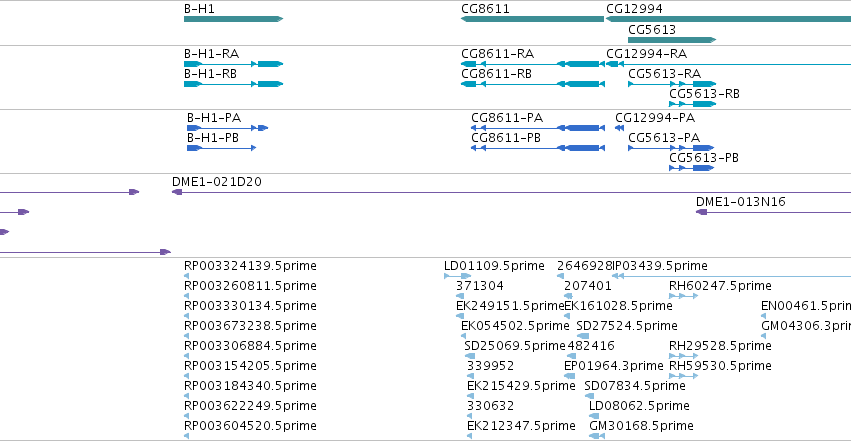Click protein feature B-H1-PA
Screen dimensions: 851x441
click(227, 128)
